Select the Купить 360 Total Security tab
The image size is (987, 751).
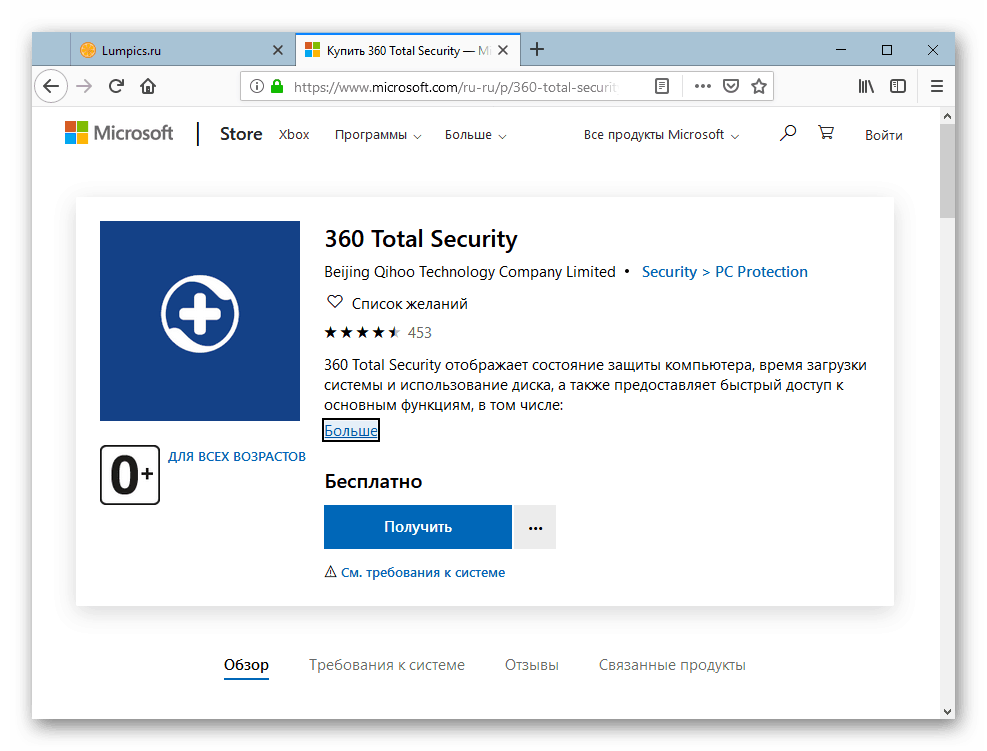[x=408, y=50]
